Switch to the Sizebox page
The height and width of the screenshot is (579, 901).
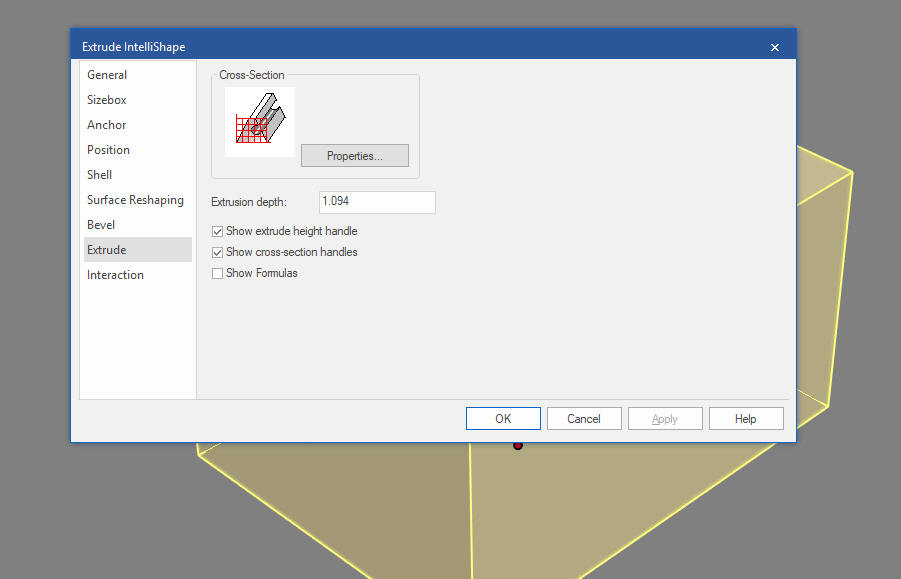click(x=137, y=100)
